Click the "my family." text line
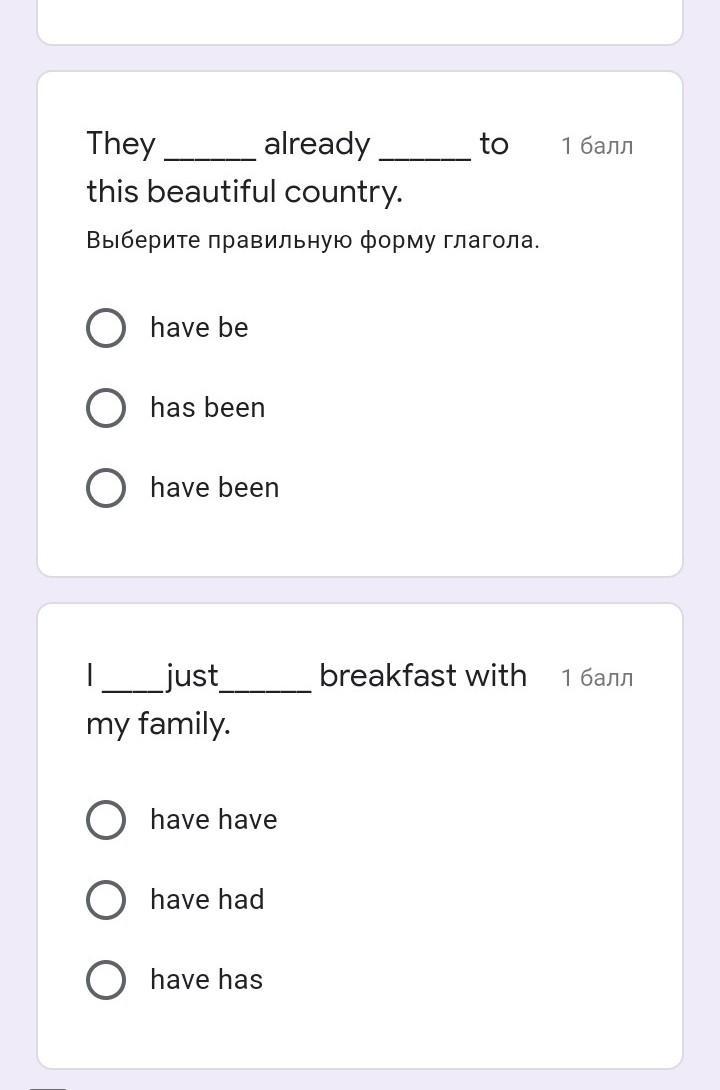The image size is (720, 1090). [x=158, y=724]
